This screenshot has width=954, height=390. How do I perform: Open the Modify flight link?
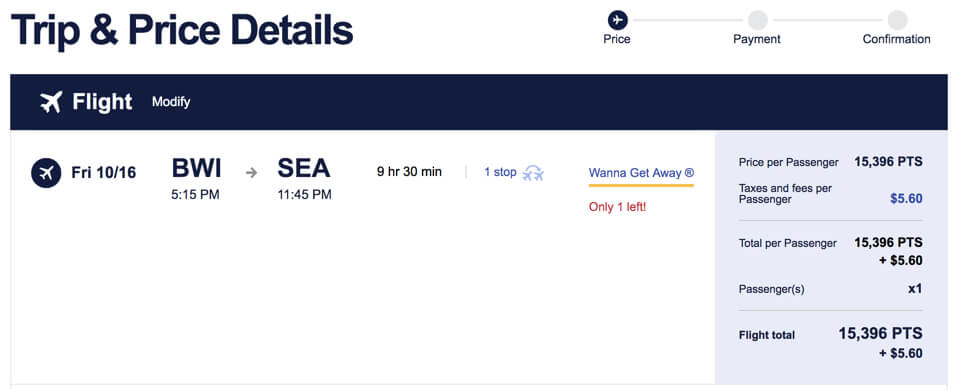click(171, 102)
